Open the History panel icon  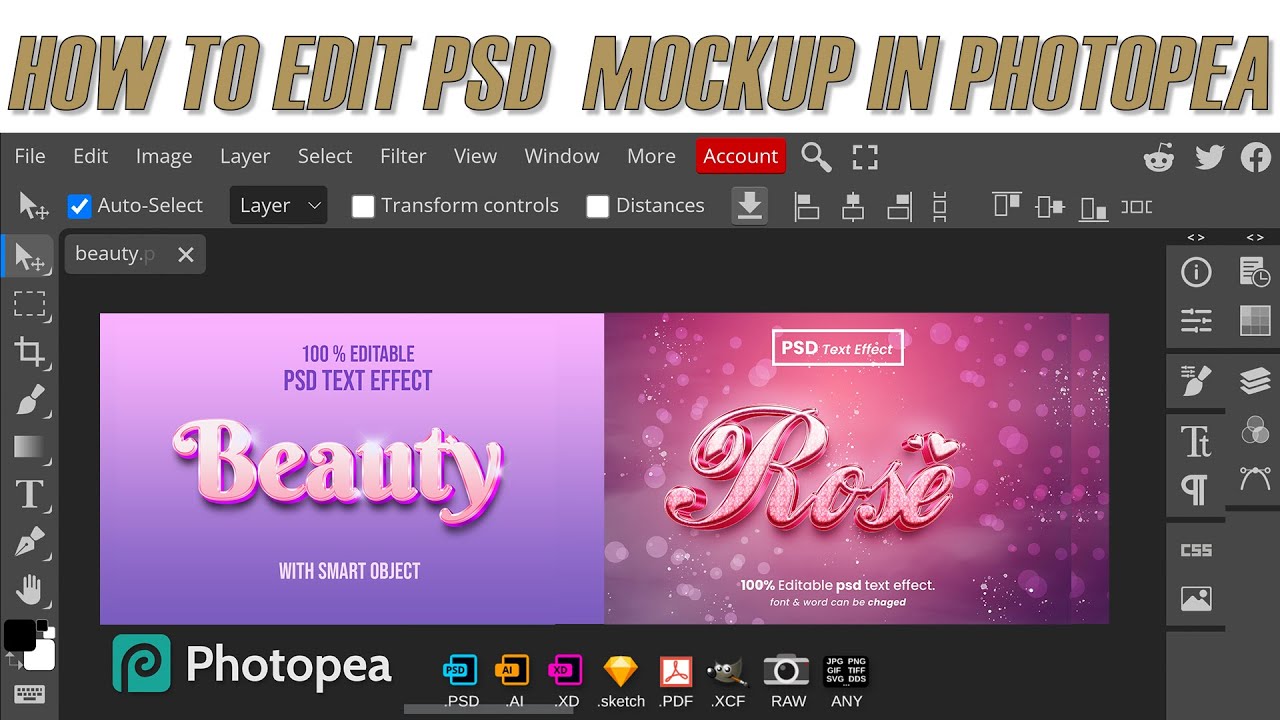(1254, 272)
